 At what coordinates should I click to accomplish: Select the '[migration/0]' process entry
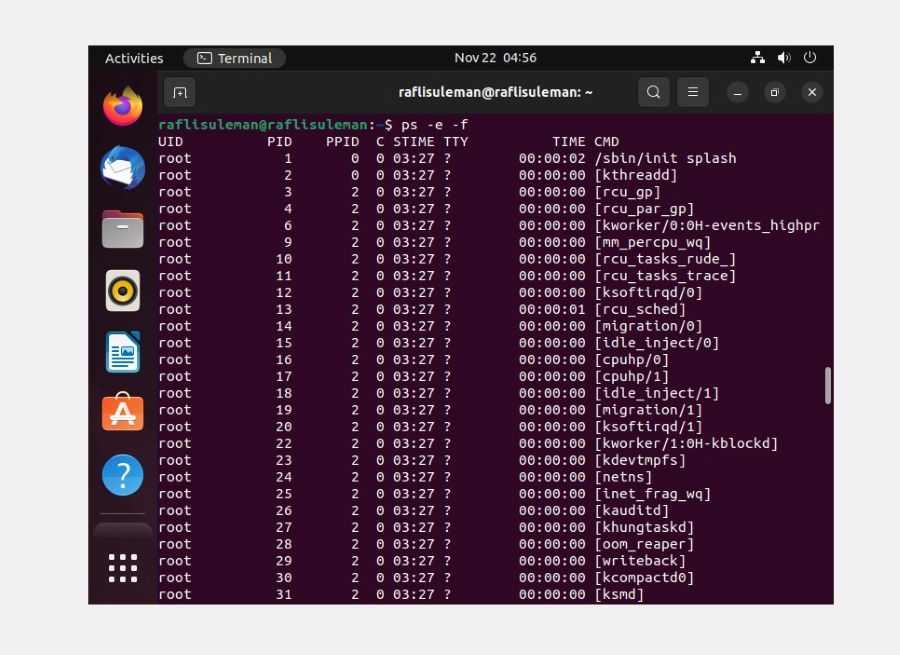point(649,326)
